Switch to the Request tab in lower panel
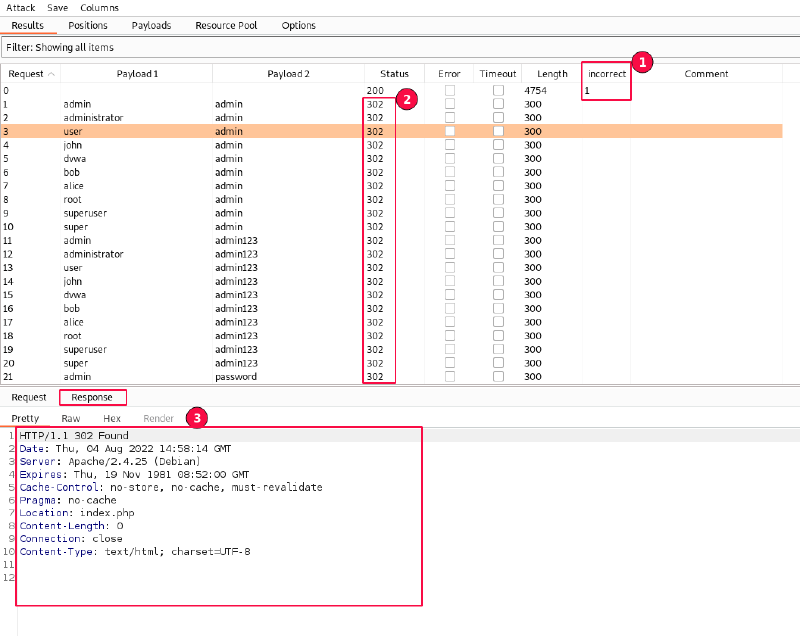 click(x=29, y=397)
